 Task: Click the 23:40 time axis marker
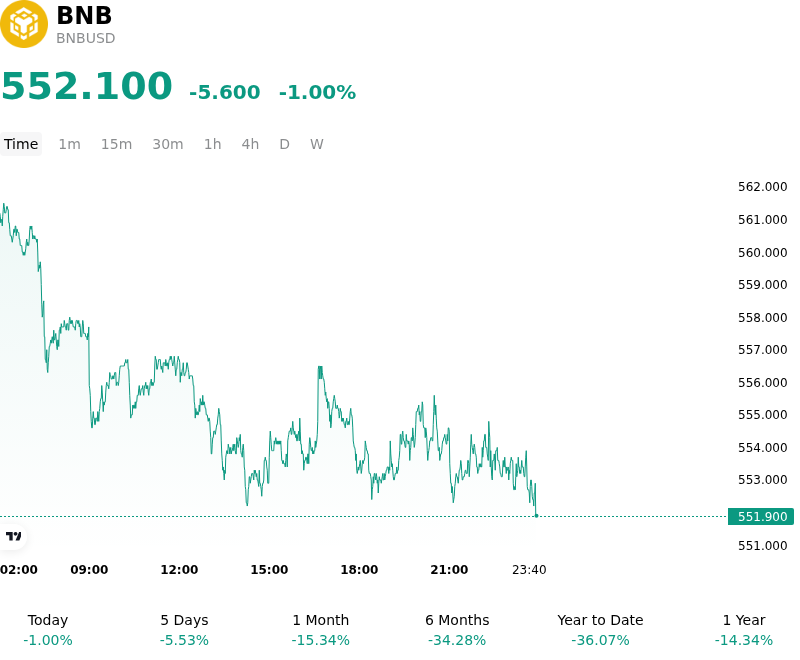coord(529,570)
